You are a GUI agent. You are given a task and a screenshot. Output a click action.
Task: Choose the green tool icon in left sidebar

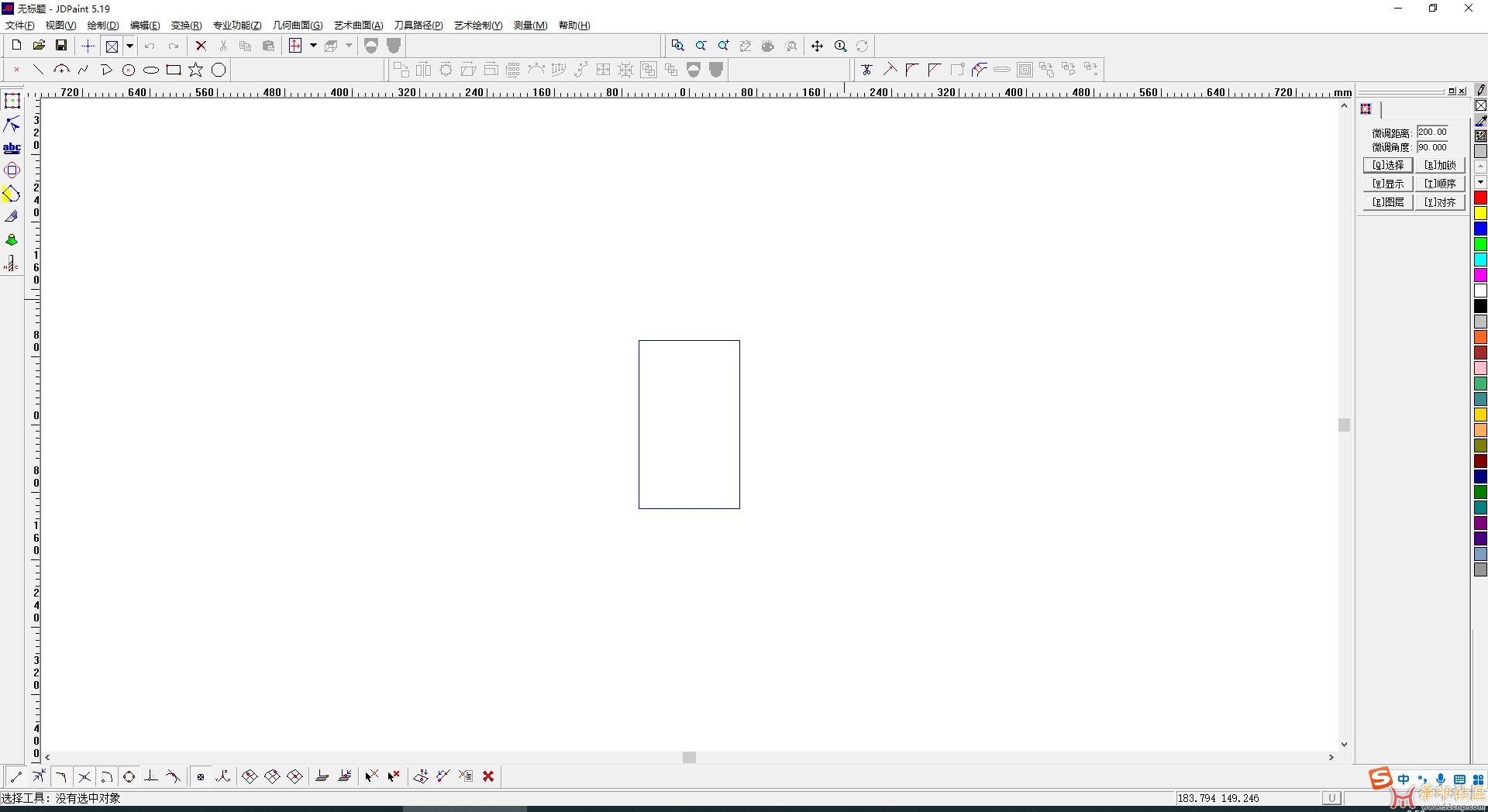tap(12, 240)
